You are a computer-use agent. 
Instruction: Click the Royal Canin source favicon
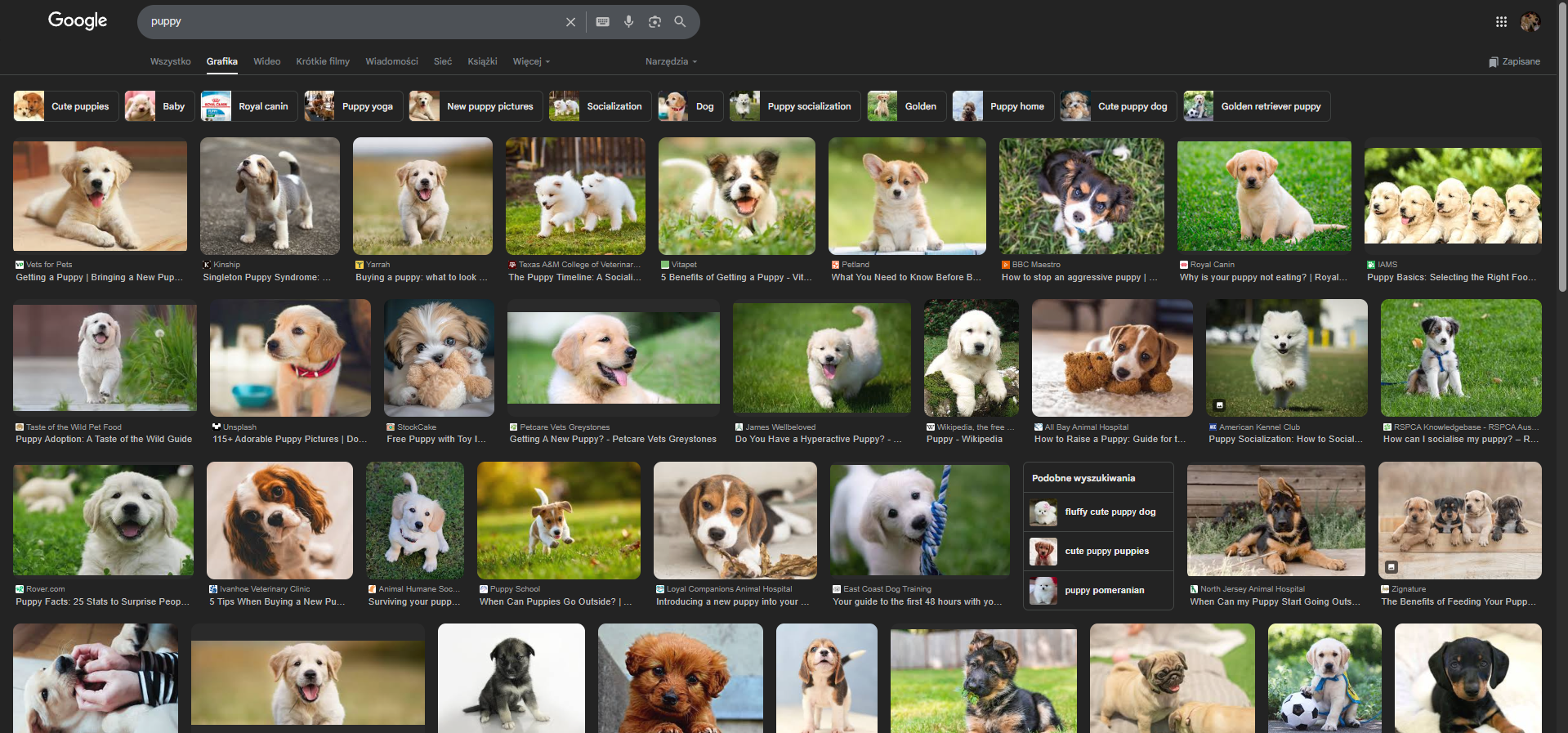coord(1184,265)
